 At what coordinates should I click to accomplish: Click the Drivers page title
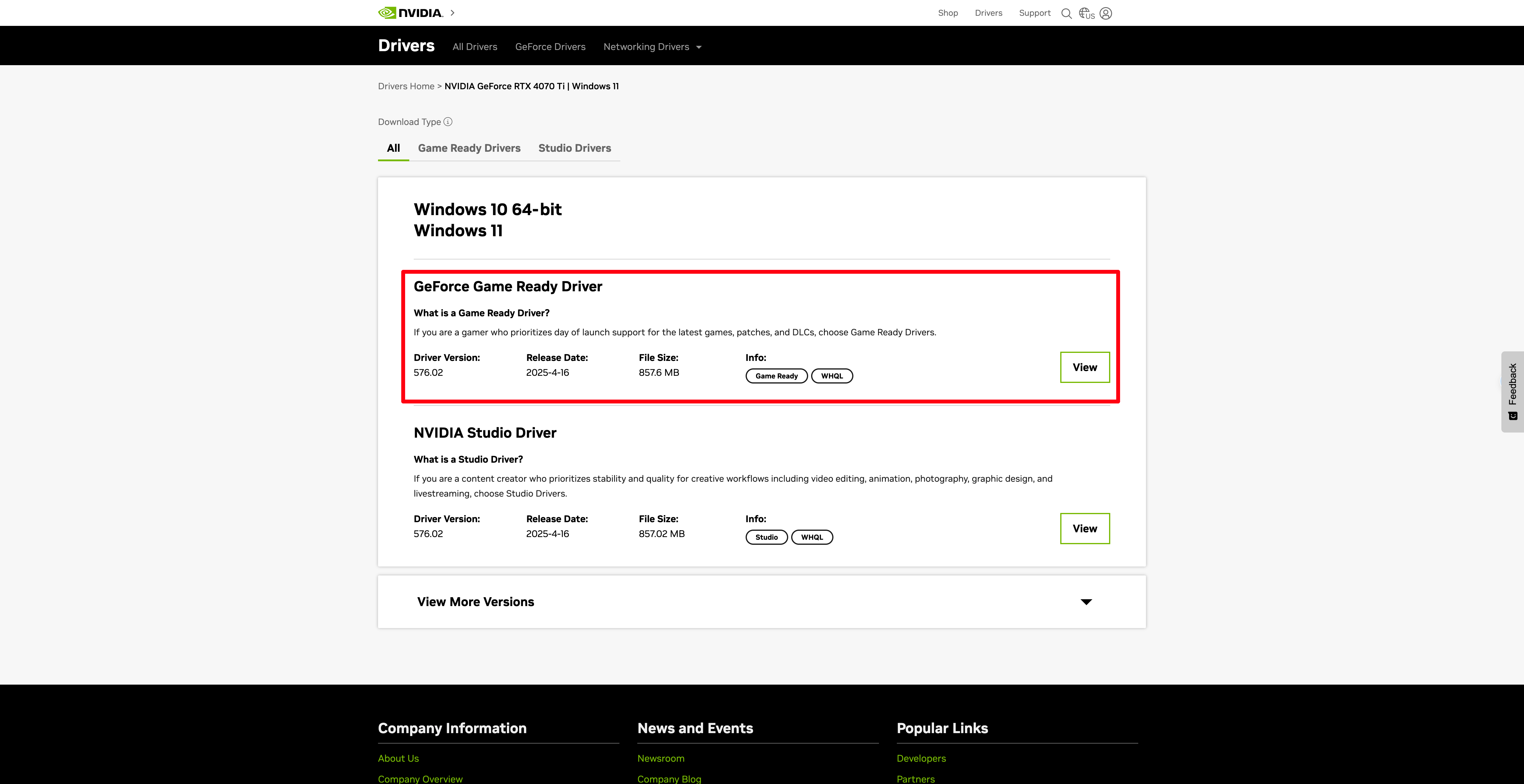tap(406, 46)
